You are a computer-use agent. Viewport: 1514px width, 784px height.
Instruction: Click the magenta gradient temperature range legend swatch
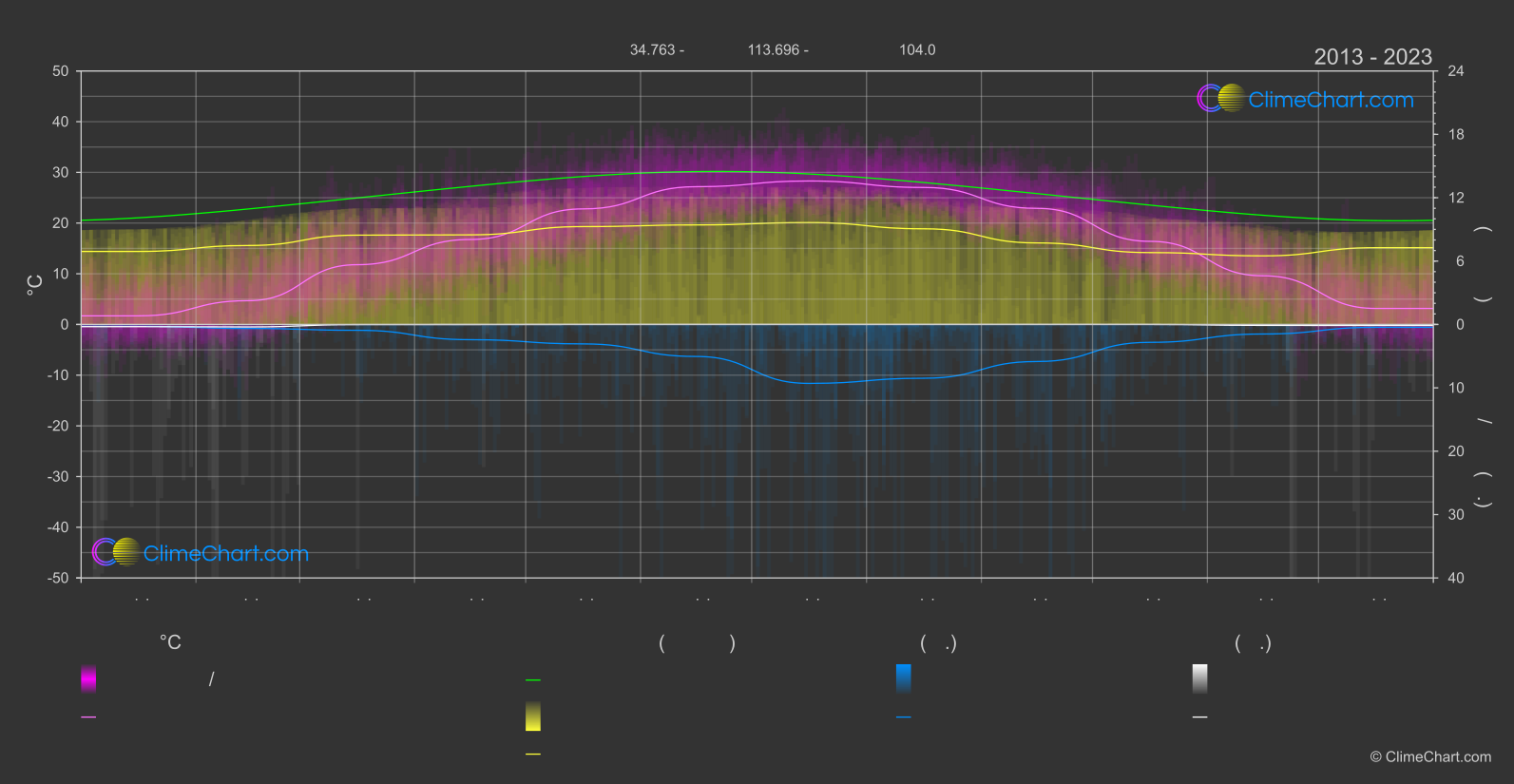click(x=88, y=679)
